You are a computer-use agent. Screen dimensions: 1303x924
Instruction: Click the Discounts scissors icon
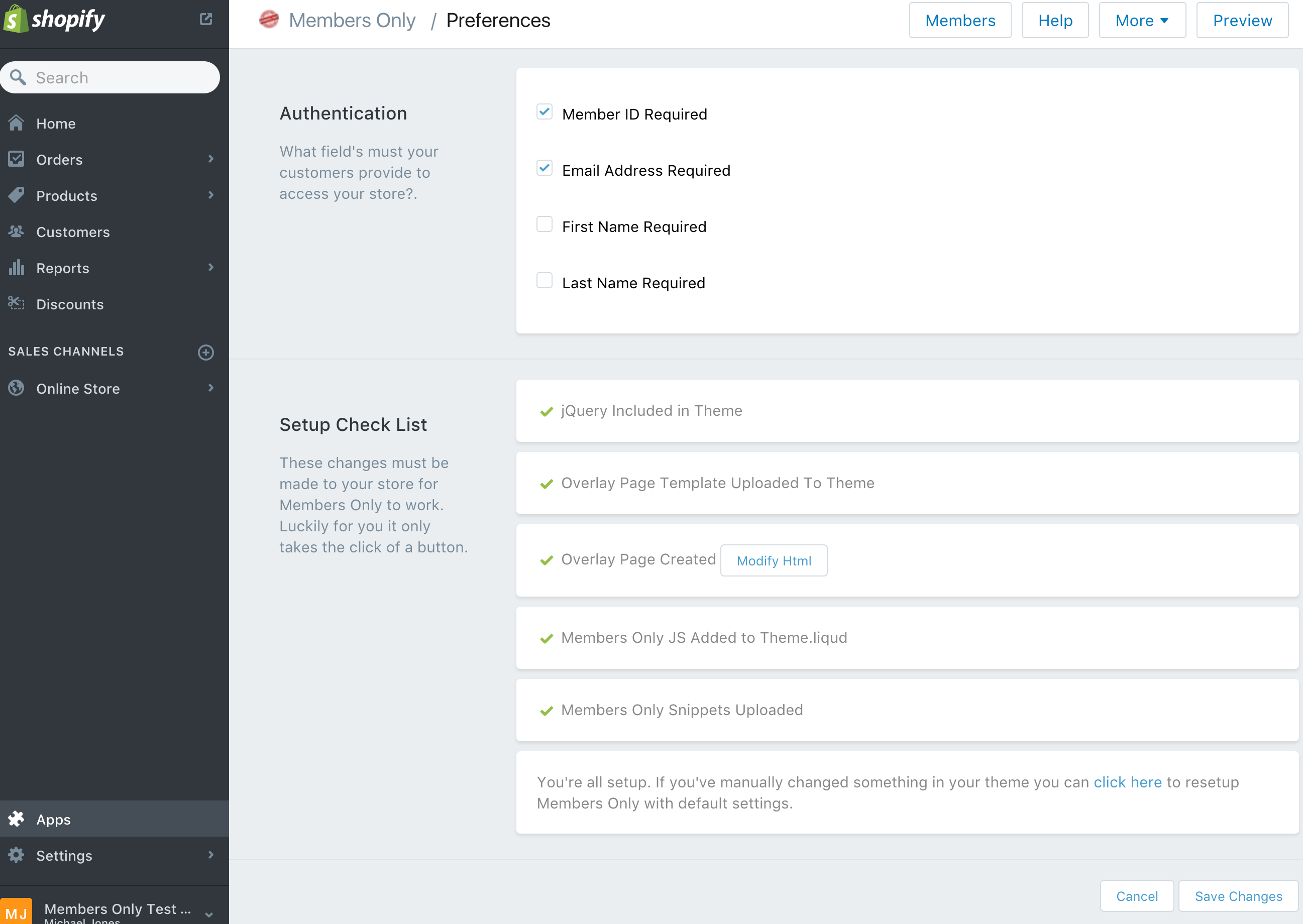click(16, 303)
